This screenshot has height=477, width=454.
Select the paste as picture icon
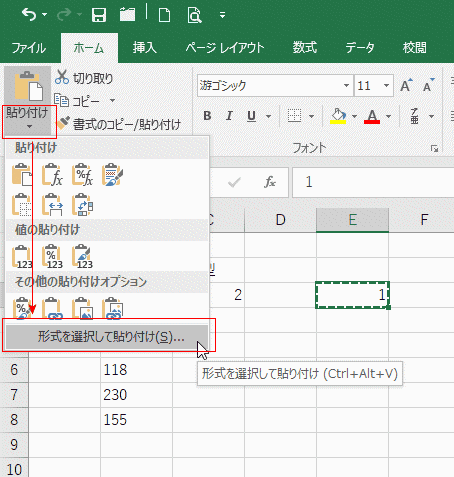click(82, 308)
